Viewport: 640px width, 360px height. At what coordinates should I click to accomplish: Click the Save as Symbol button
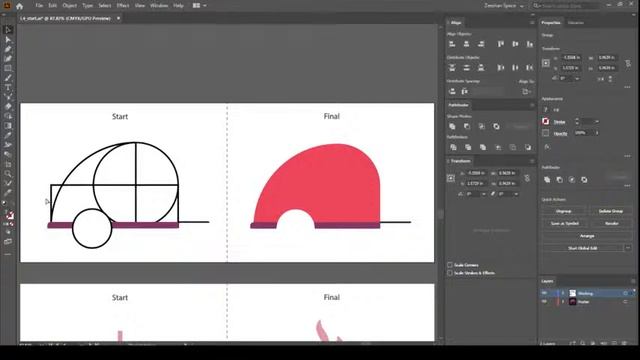tap(564, 223)
